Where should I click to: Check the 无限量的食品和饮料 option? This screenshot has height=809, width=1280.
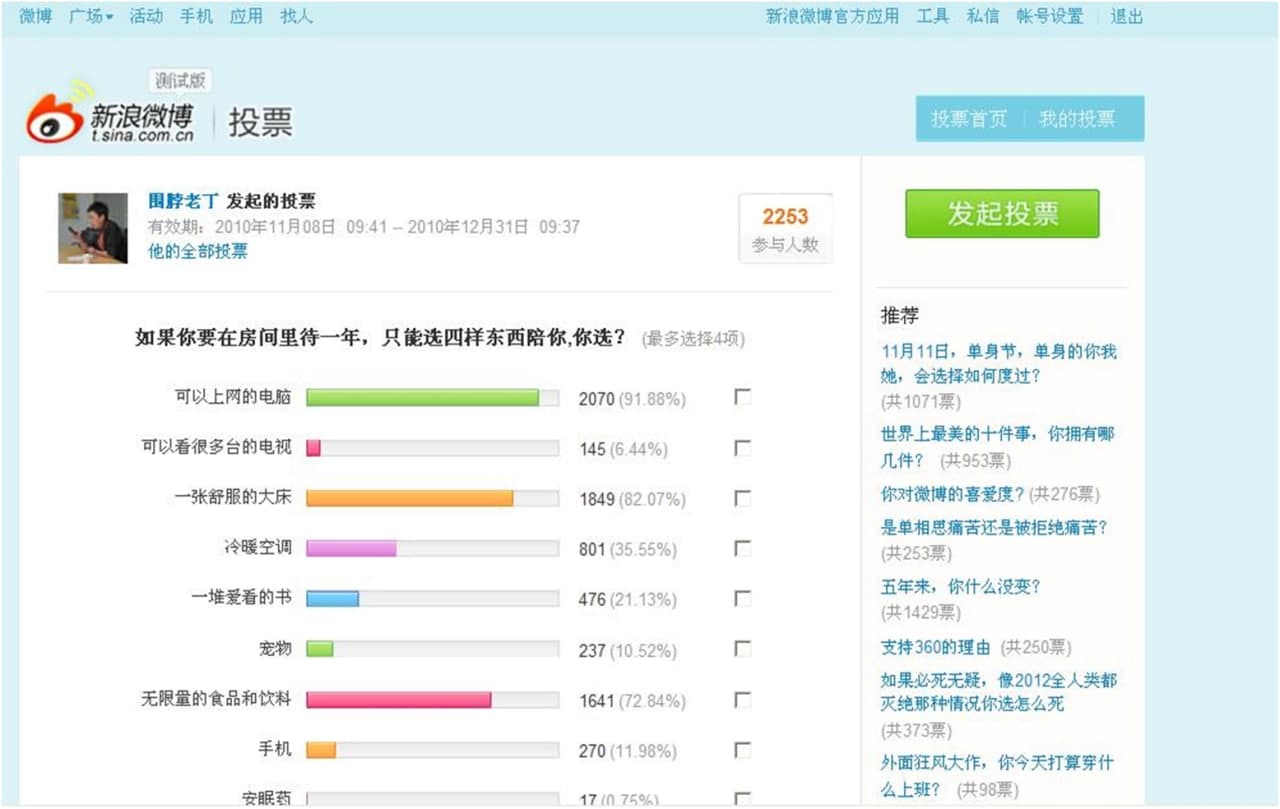(x=742, y=700)
